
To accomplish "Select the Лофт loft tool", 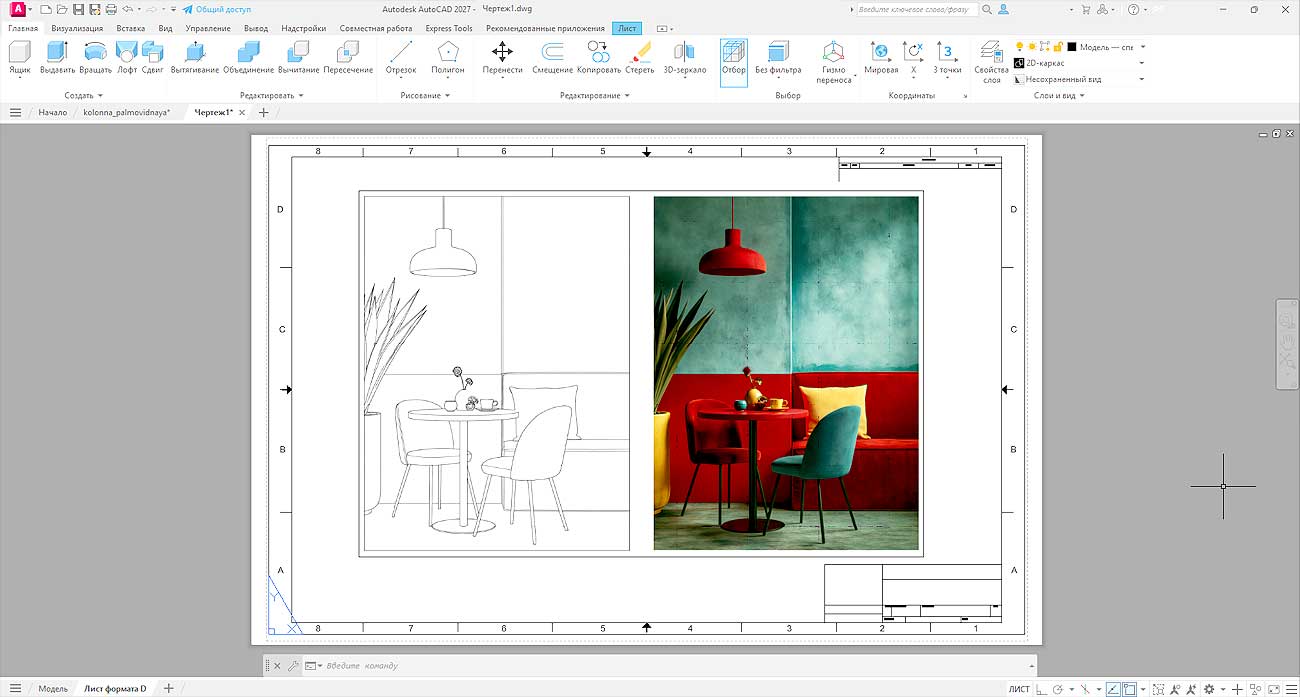I will (127, 58).
